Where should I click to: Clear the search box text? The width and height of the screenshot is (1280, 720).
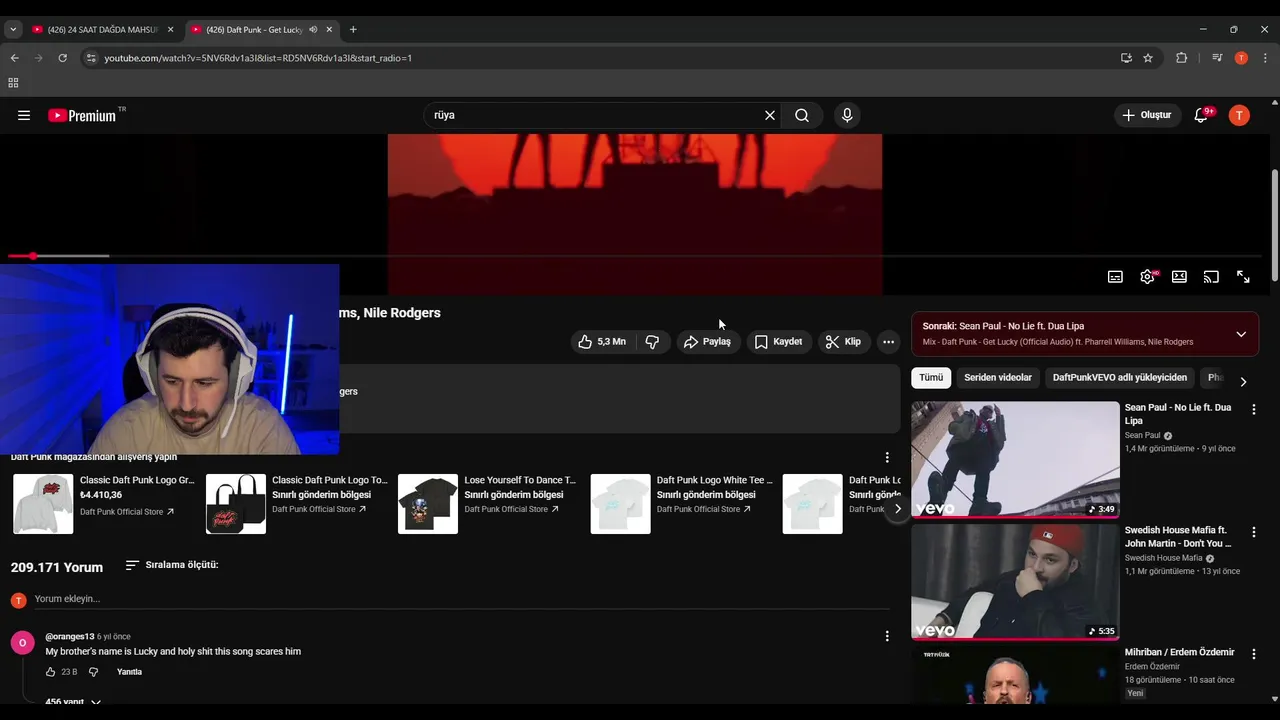(x=770, y=115)
